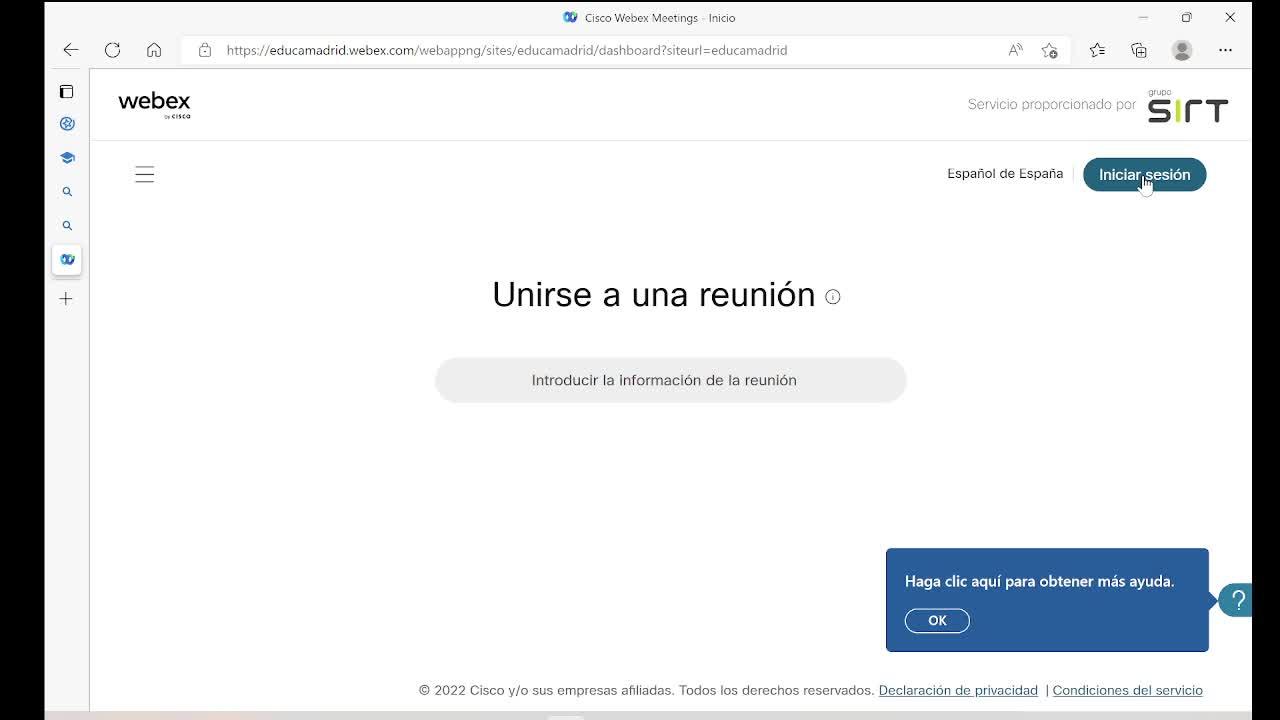Viewport: 1280px width, 720px height.
Task: Click the Servicio proporcionado por text
Action: click(x=1052, y=105)
